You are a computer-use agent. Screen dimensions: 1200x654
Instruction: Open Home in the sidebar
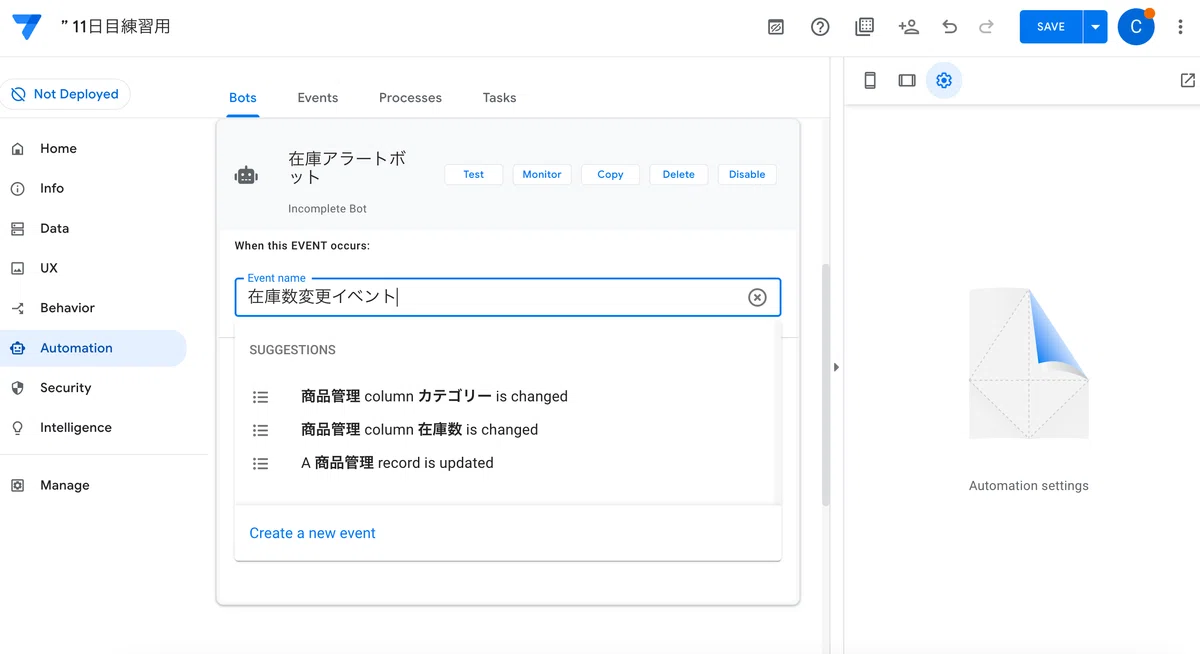click(x=93, y=148)
